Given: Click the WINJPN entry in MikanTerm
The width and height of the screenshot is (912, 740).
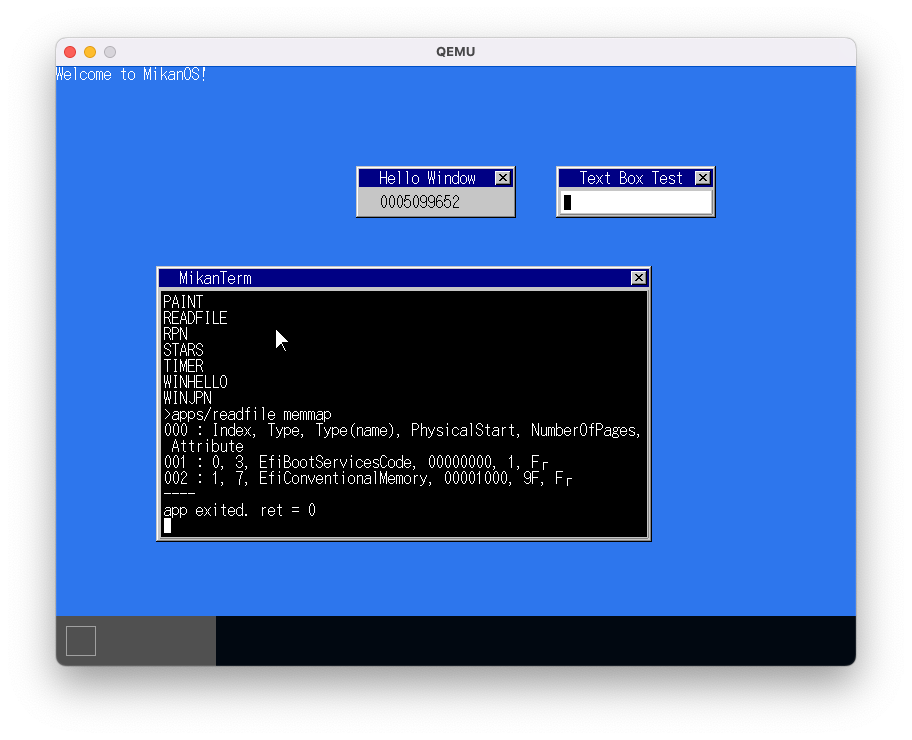Looking at the screenshot, I should pos(187,398).
